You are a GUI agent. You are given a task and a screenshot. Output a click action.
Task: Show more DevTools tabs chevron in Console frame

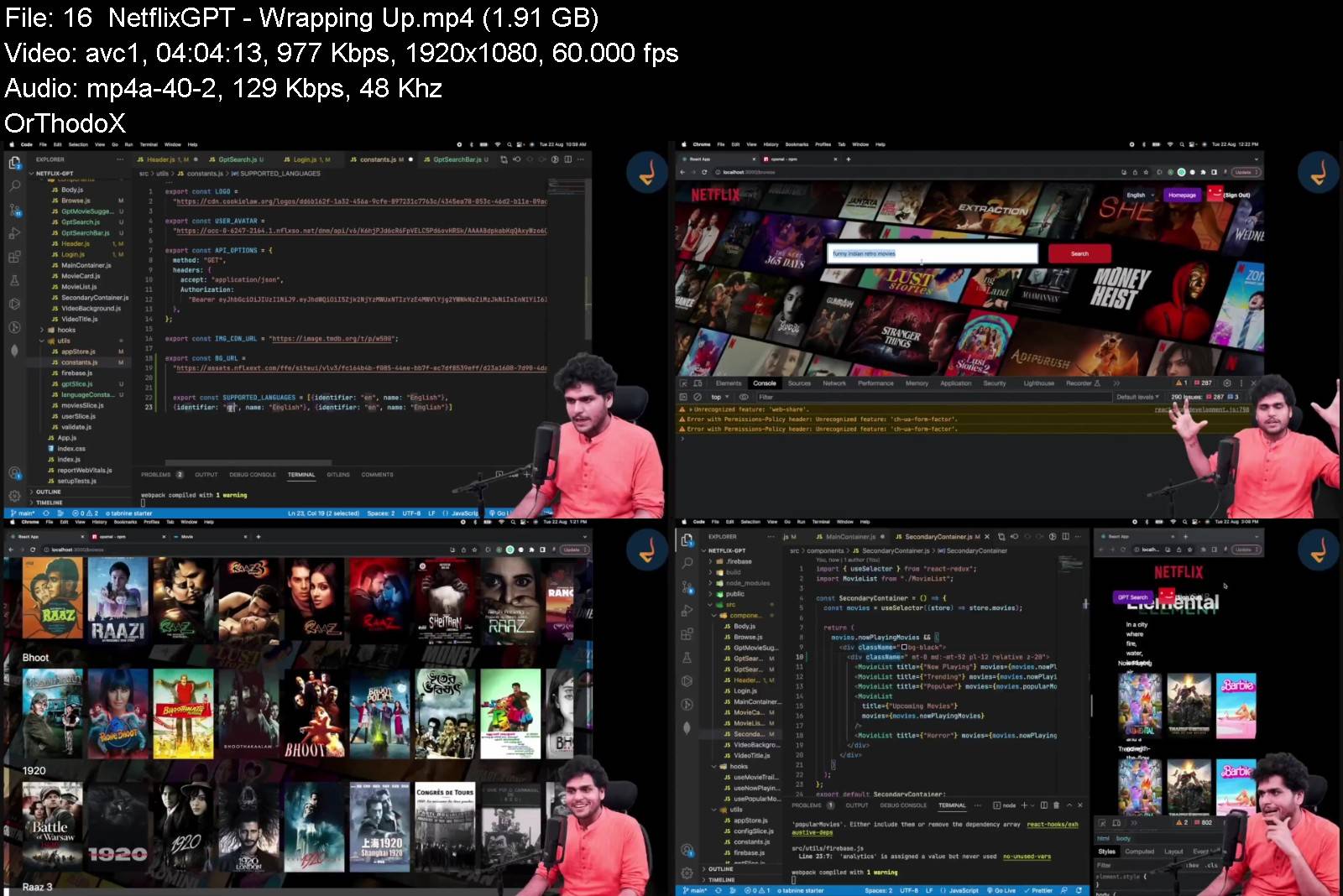coord(1116,383)
